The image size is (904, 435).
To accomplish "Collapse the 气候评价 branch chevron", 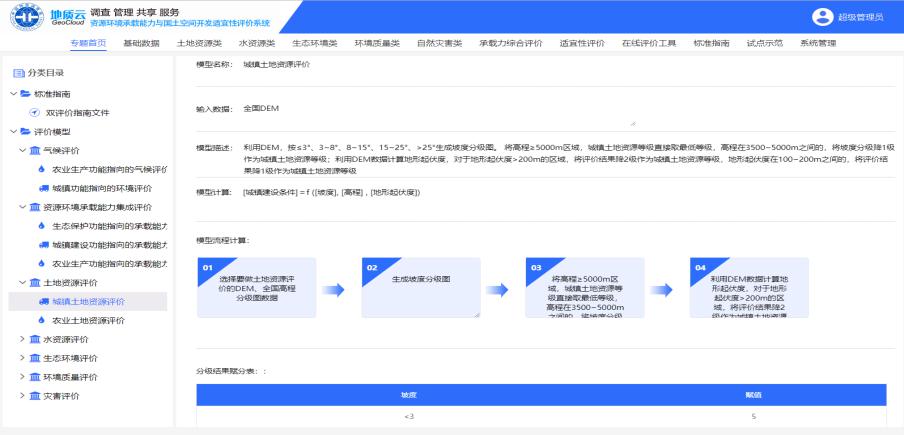I will (x=22, y=150).
